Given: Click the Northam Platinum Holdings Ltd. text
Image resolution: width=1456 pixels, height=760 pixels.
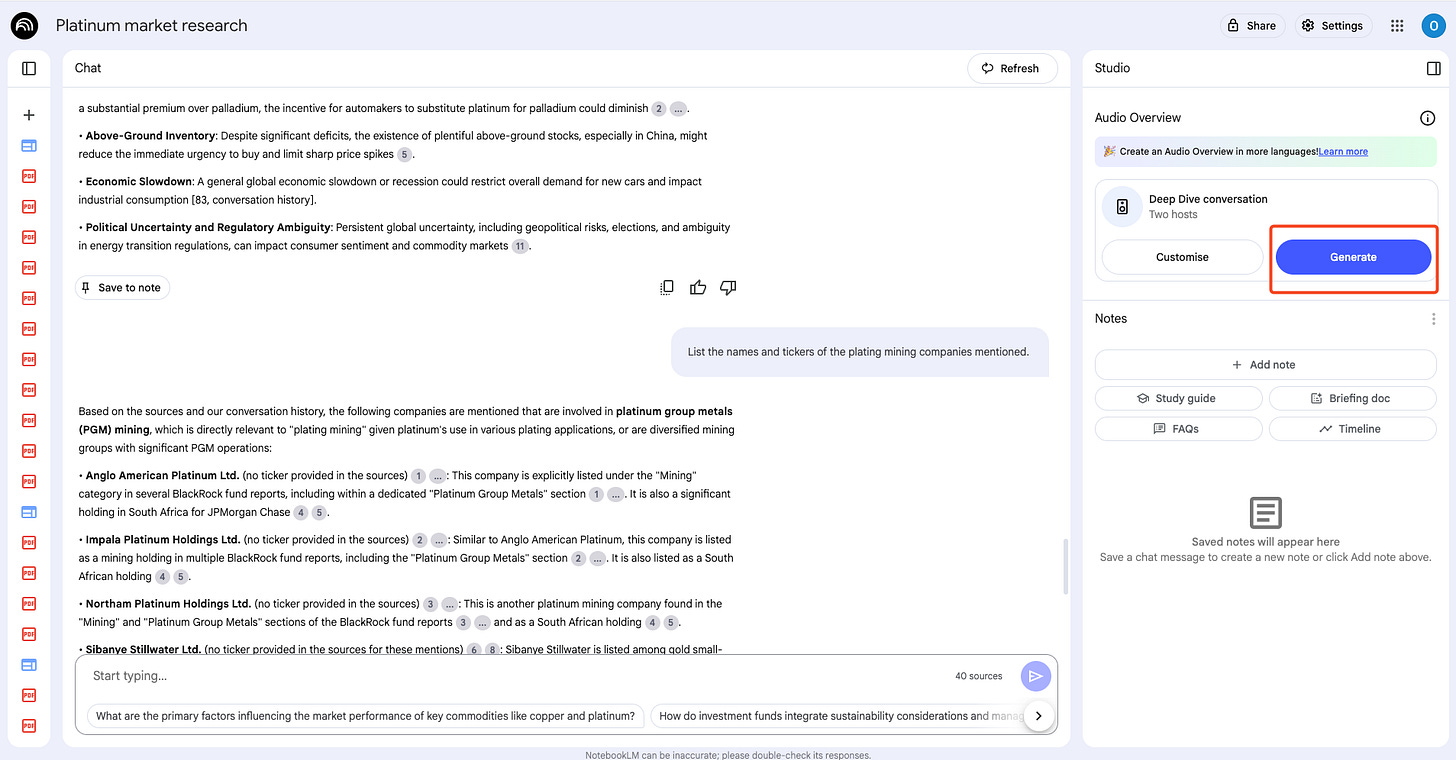Looking at the screenshot, I should click(168, 604).
